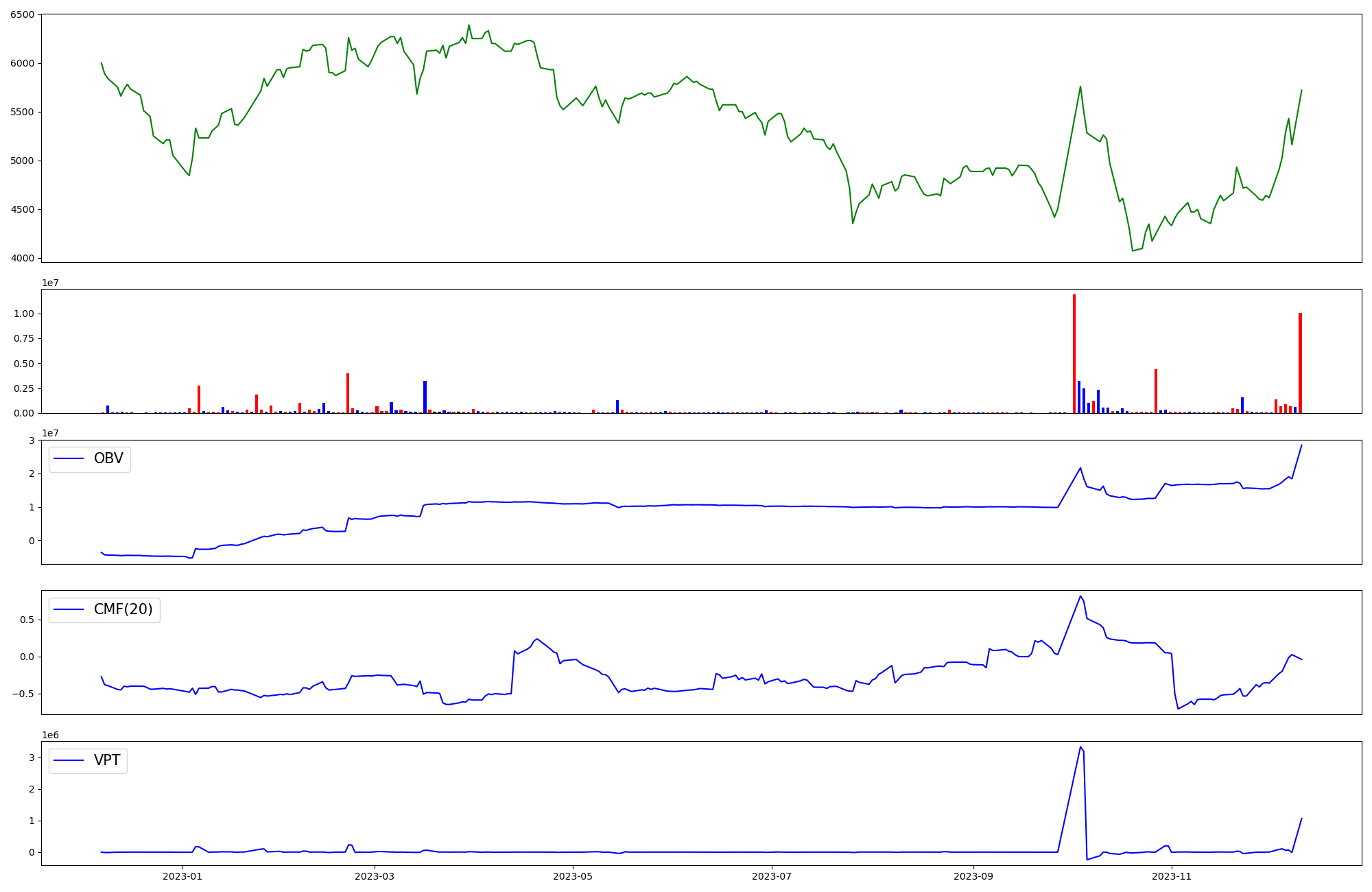Click the tallest red volume bar
Screen dimensions: 1372x892
coord(1074,353)
